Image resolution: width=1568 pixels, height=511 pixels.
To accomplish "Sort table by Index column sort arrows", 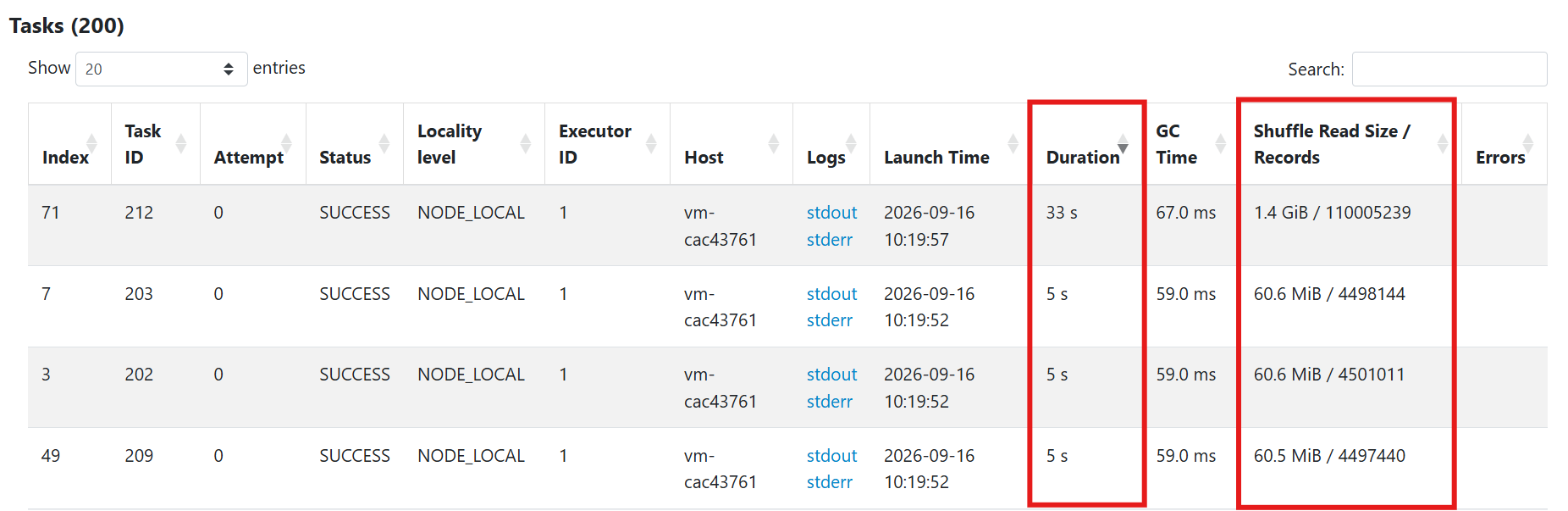I will coord(91,144).
